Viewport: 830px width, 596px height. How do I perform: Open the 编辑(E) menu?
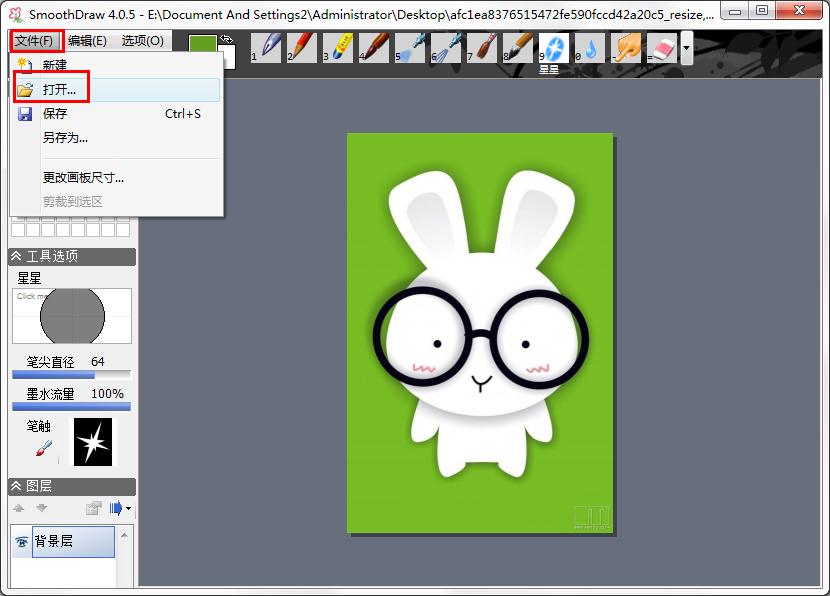click(87, 41)
